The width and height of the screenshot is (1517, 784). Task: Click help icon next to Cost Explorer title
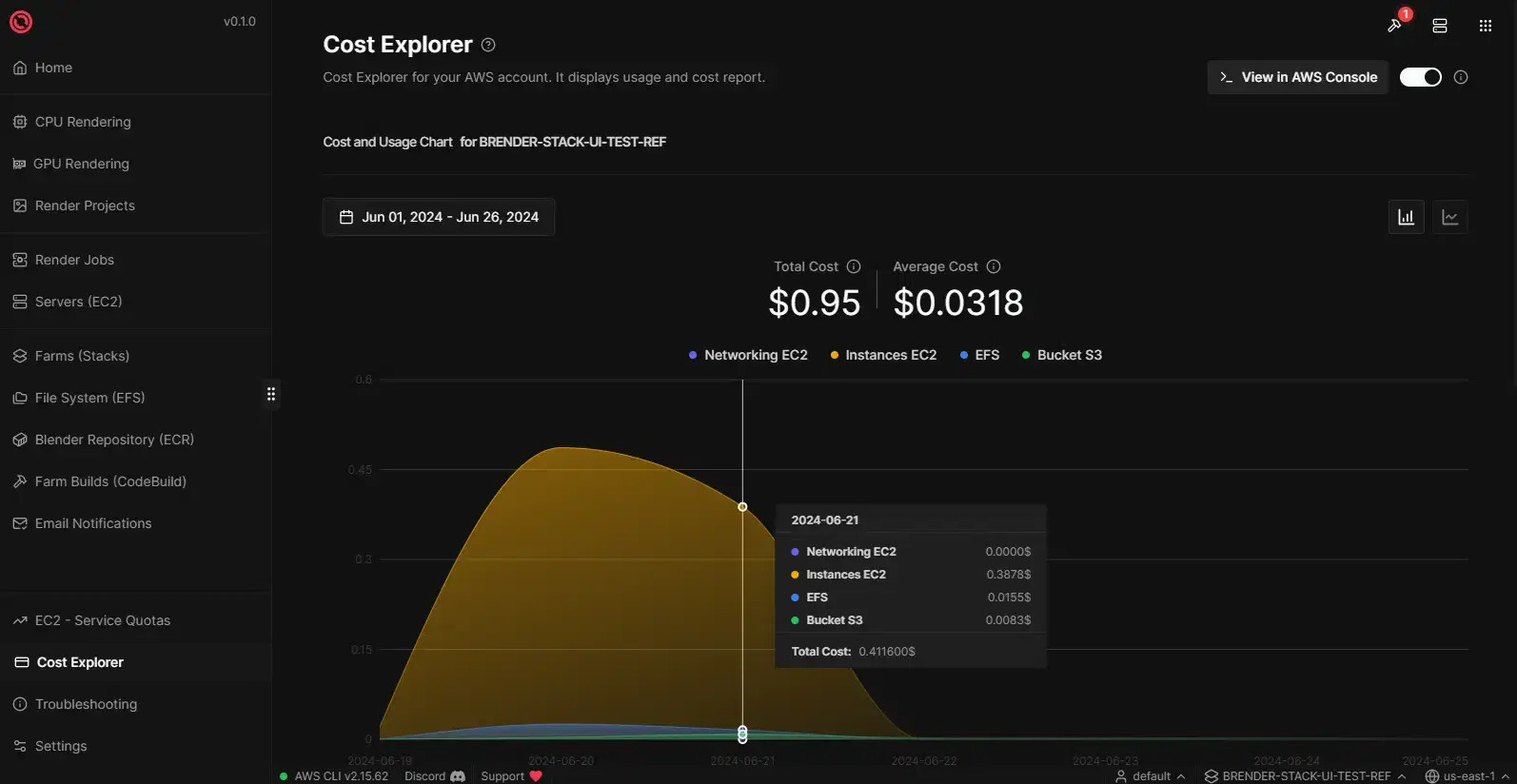[x=488, y=45]
